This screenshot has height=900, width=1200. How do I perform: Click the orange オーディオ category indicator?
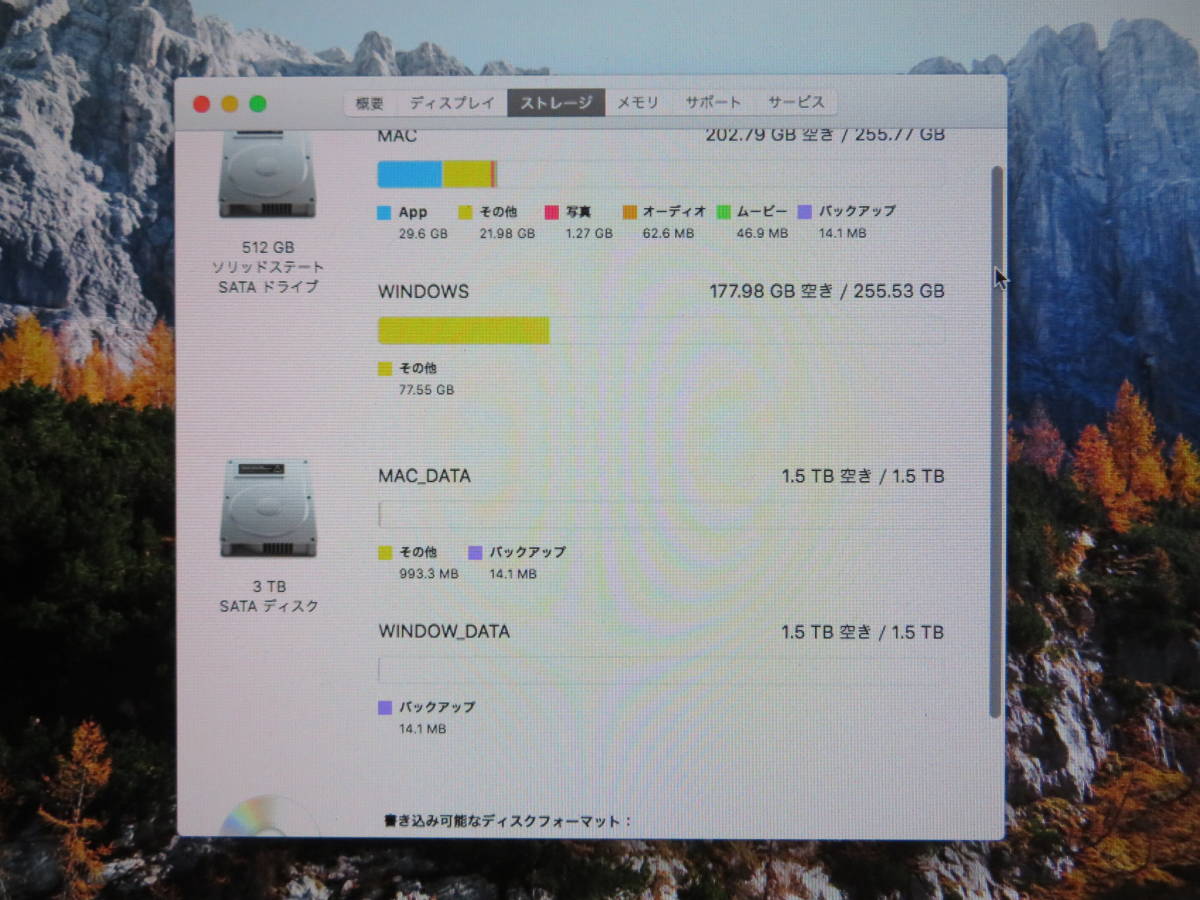[x=627, y=212]
